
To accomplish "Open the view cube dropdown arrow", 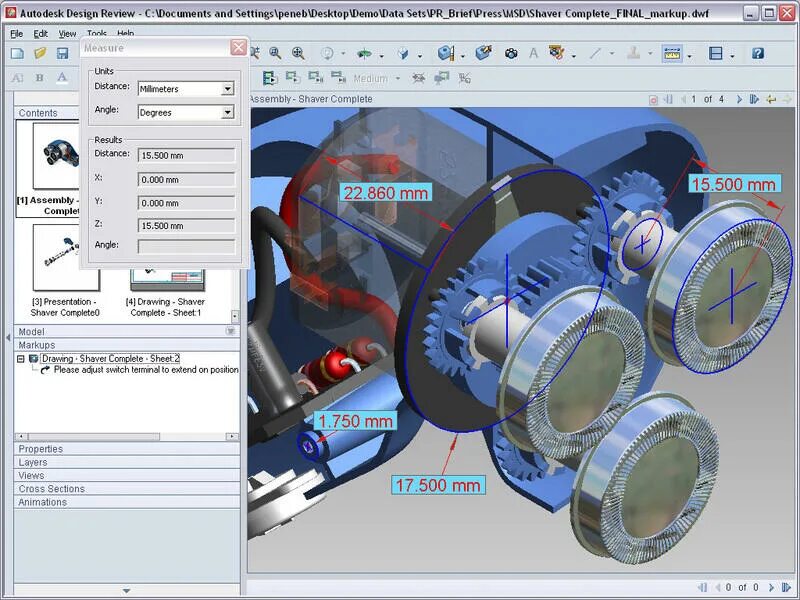I will pyautogui.click(x=419, y=56).
